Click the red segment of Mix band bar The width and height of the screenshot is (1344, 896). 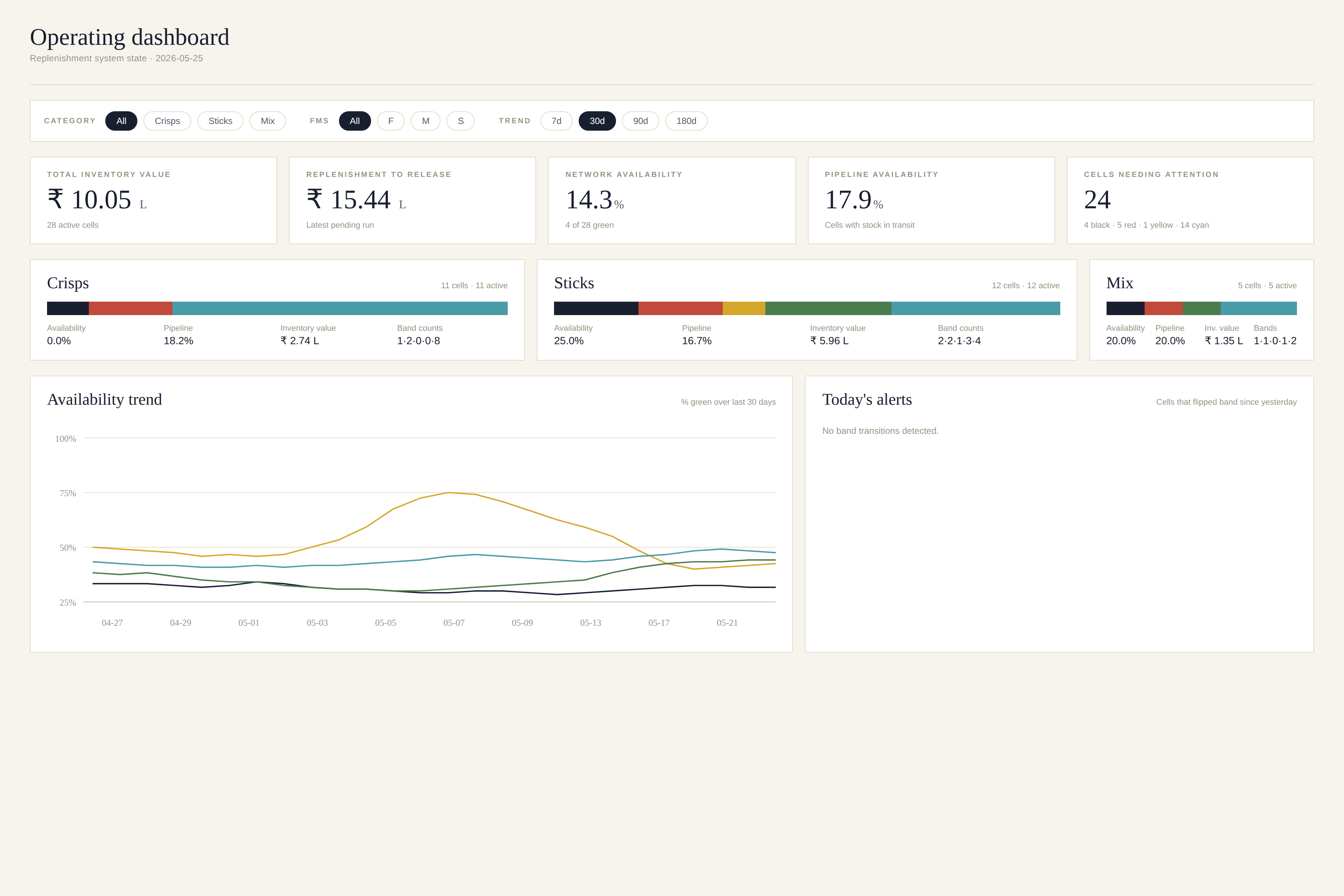(1163, 309)
